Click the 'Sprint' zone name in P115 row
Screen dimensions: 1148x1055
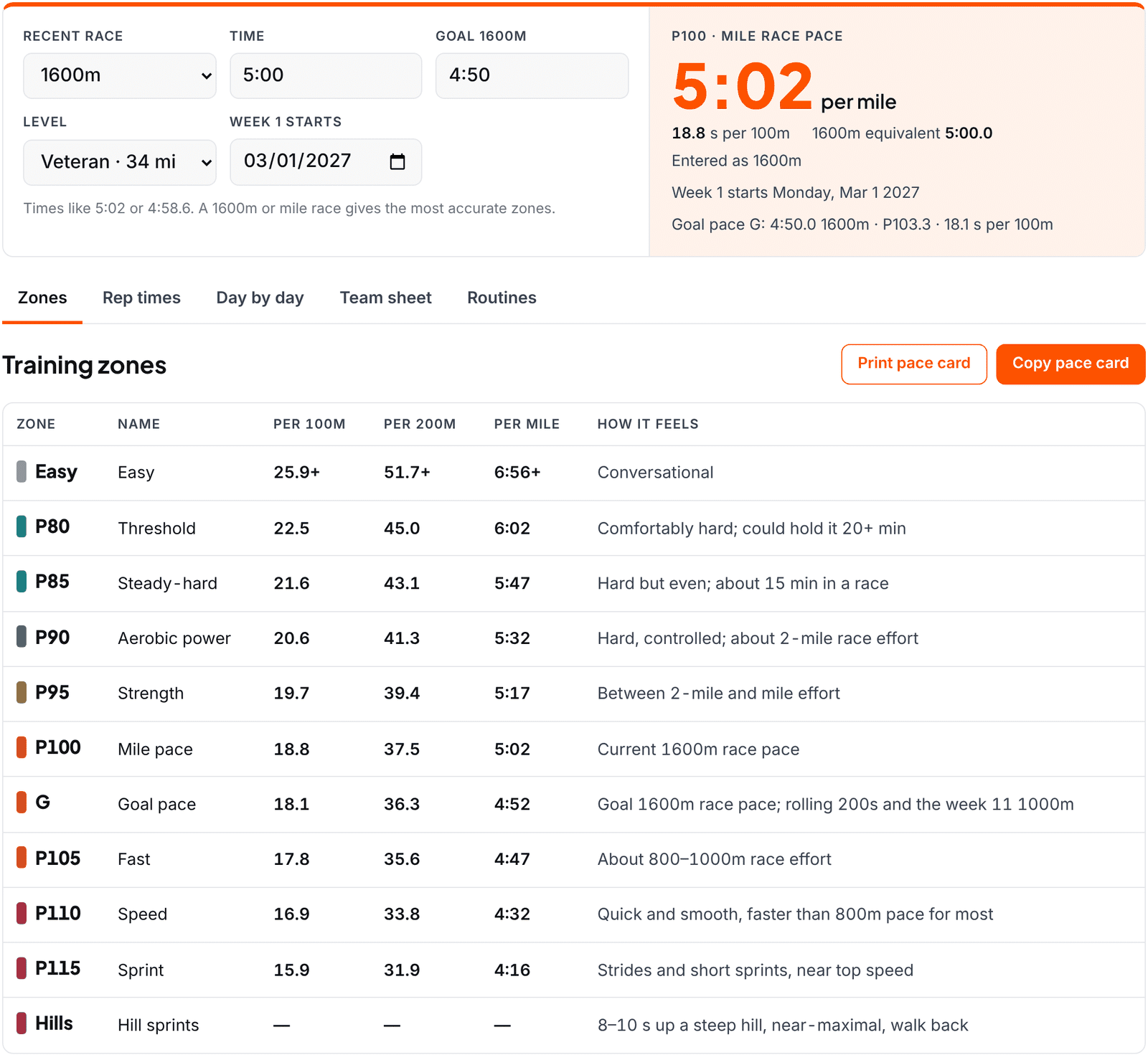click(141, 970)
